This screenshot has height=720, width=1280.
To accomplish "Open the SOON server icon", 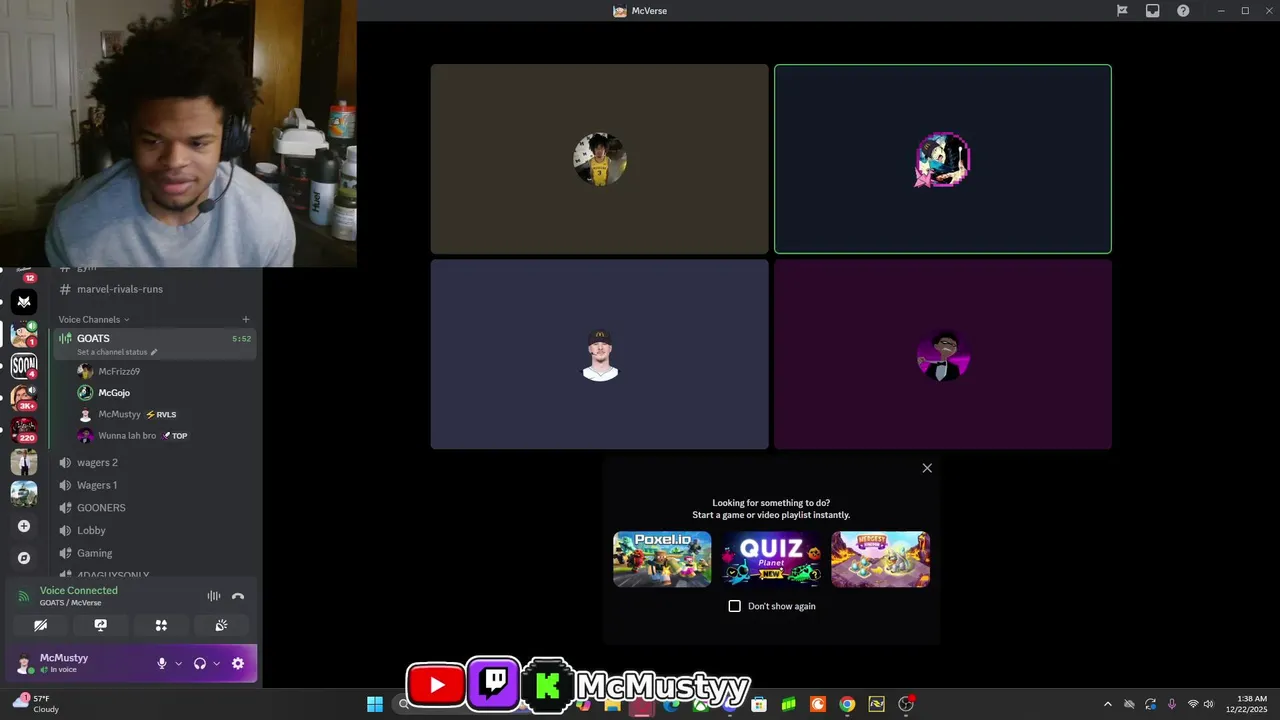I will pos(24,365).
